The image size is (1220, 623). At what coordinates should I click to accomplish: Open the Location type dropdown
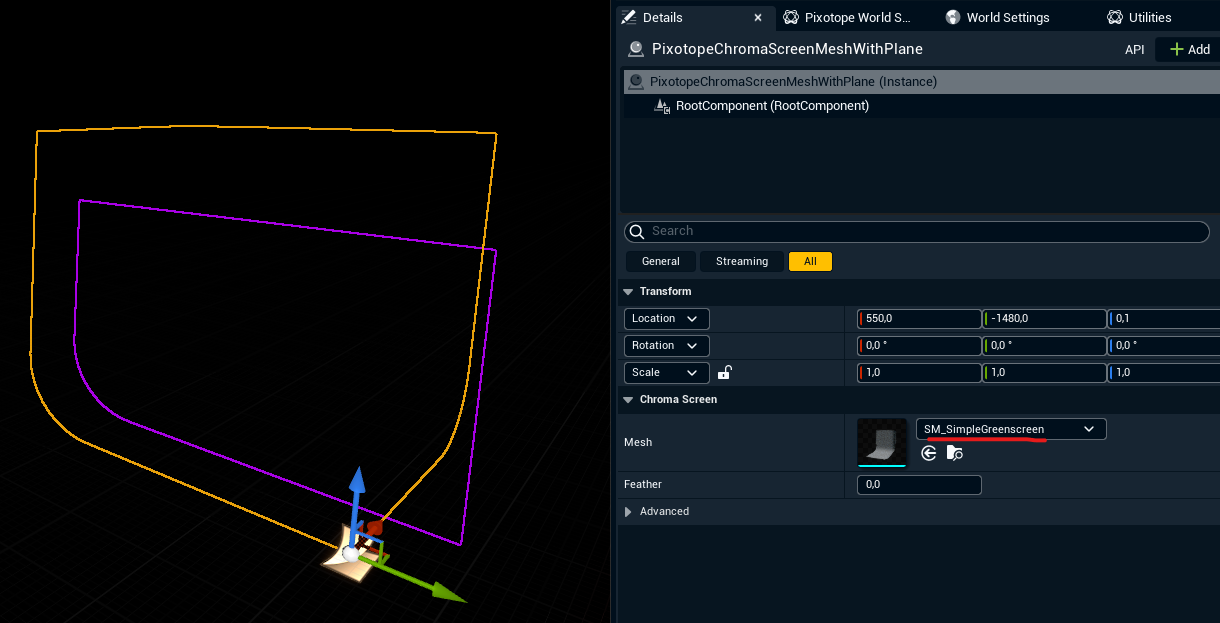point(666,319)
